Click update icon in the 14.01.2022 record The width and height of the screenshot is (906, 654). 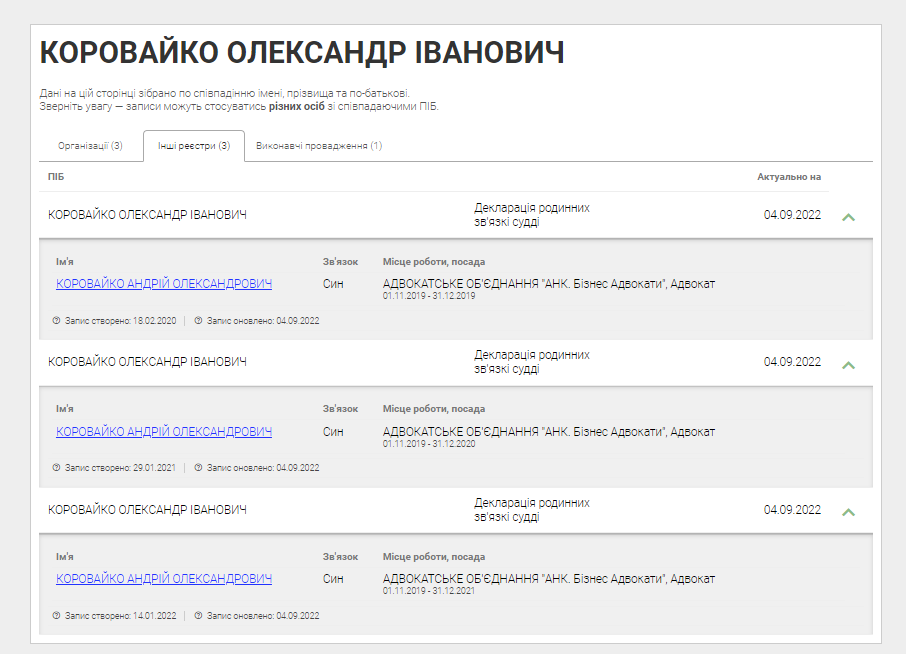pyautogui.click(x=198, y=615)
